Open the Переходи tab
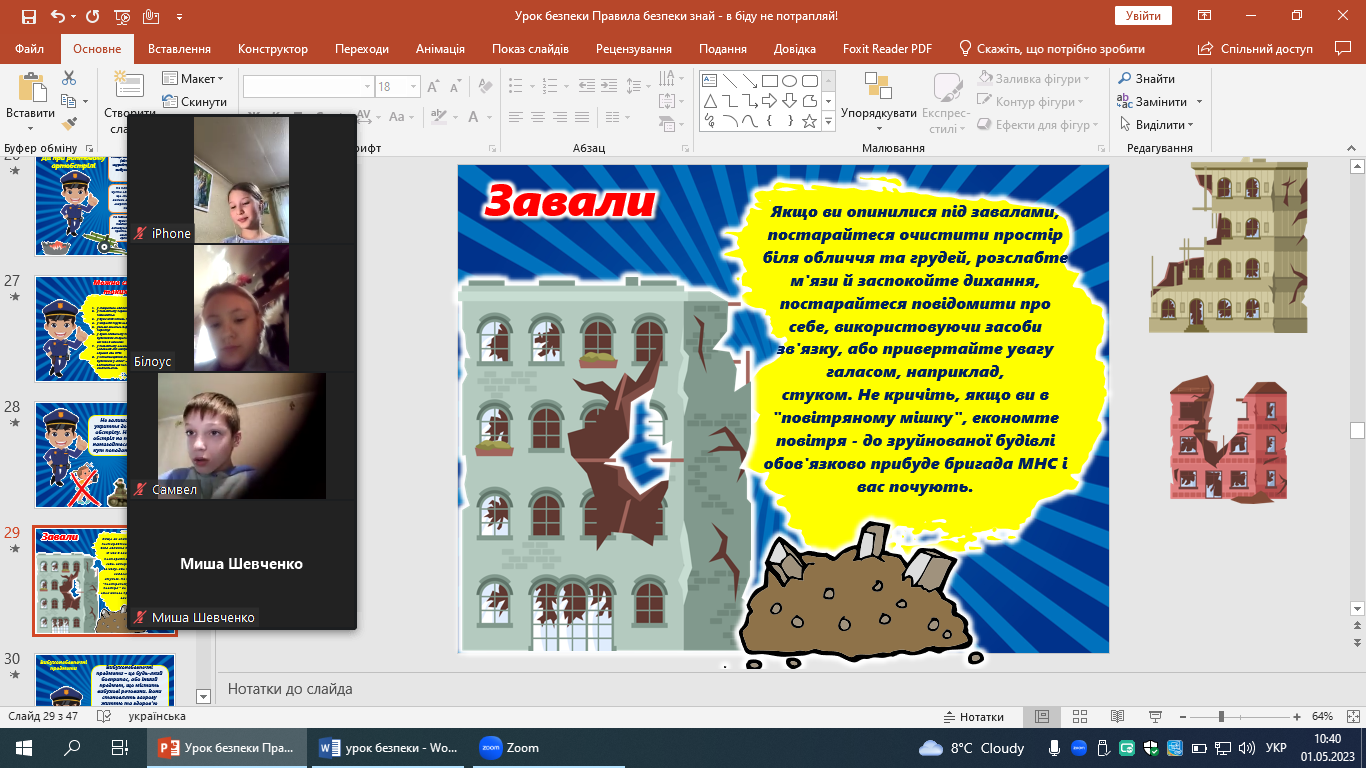 (362, 48)
